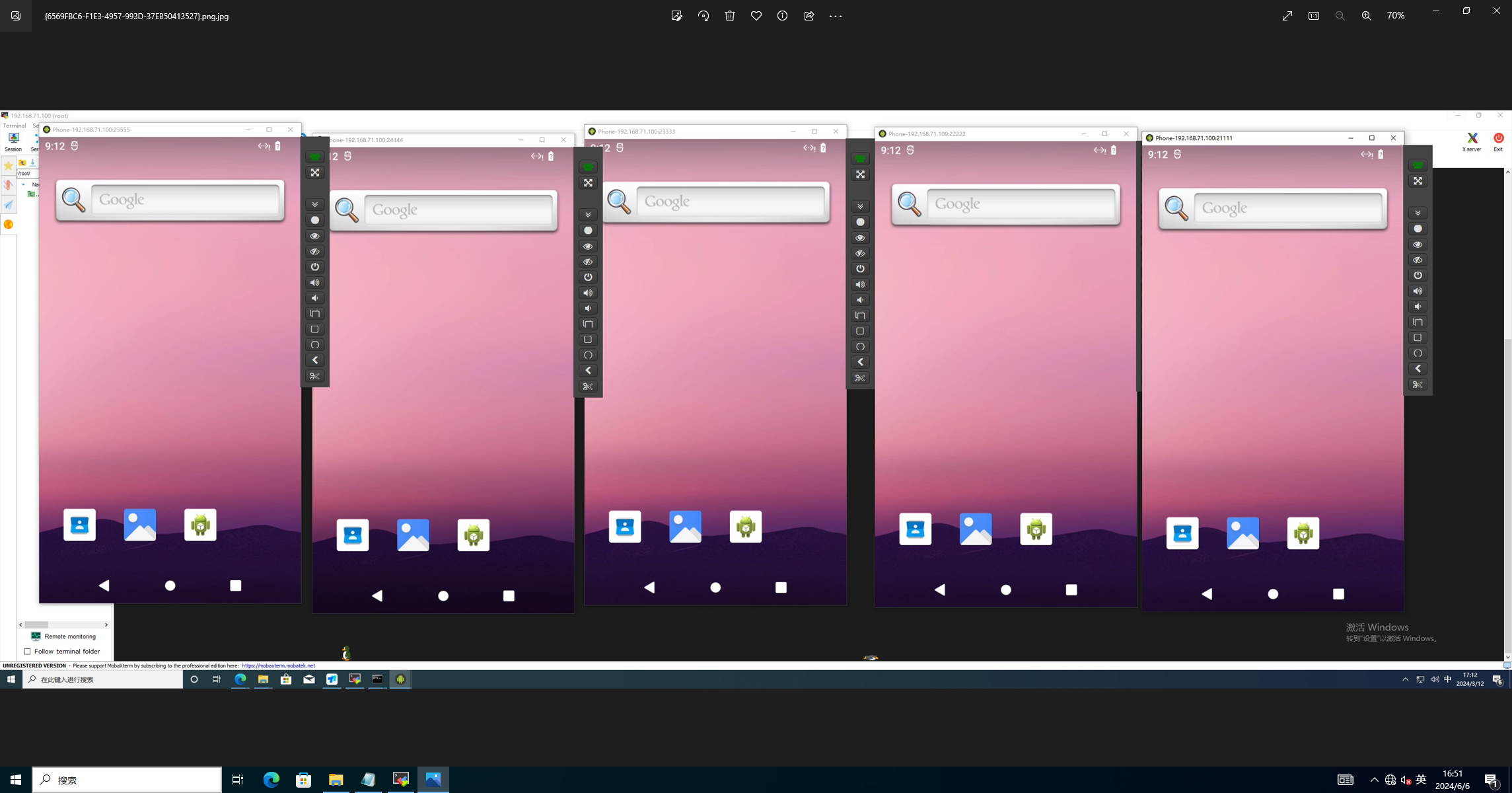This screenshot has width=1512, height=793.
Task: Open the mobaxterm.mobatek.net link
Action: coord(278,666)
